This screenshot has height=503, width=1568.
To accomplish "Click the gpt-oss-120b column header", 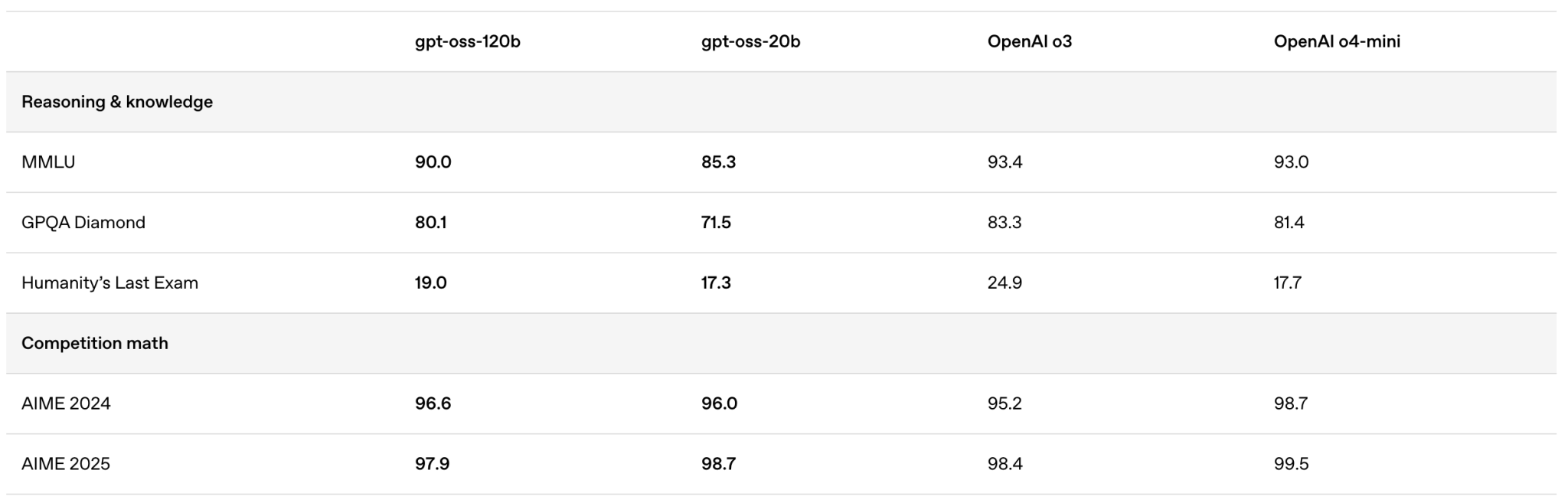I will (467, 41).
